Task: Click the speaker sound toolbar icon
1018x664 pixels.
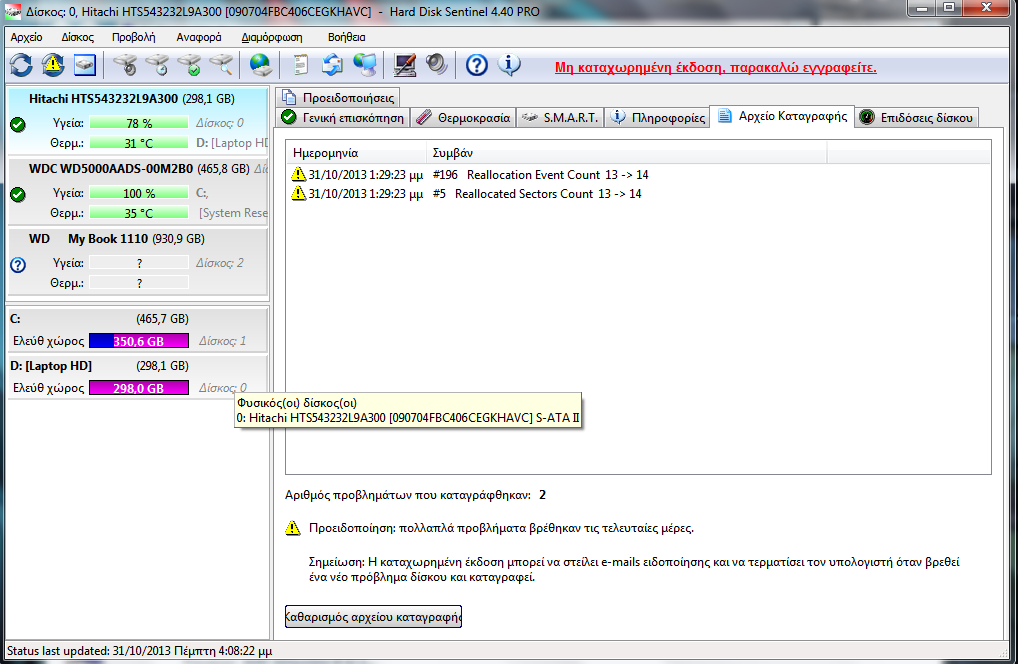Action: pyautogui.click(x=436, y=64)
